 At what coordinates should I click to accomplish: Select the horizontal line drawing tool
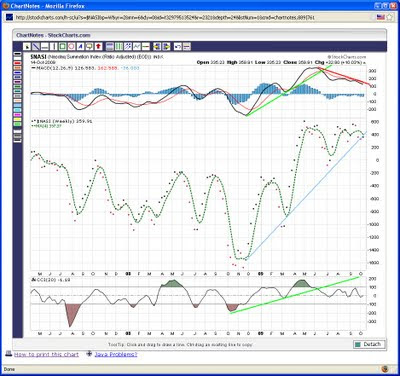pos(45,47)
